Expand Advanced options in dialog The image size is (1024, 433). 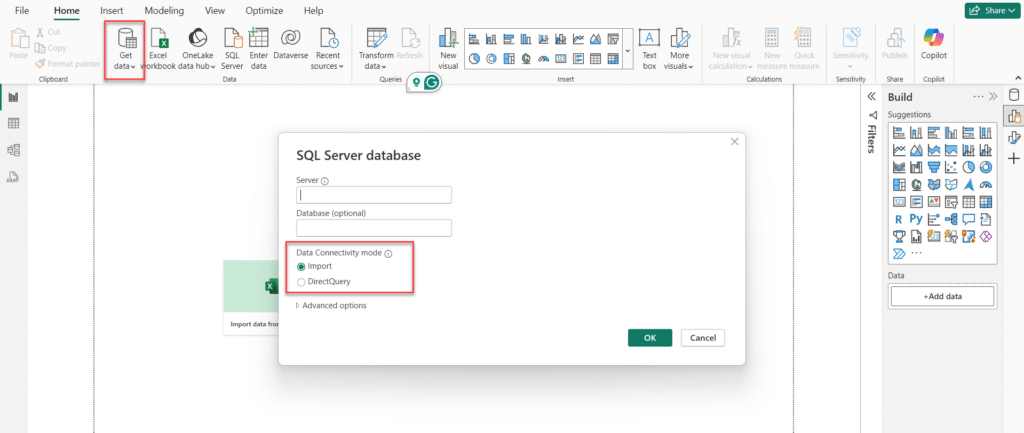tap(333, 305)
